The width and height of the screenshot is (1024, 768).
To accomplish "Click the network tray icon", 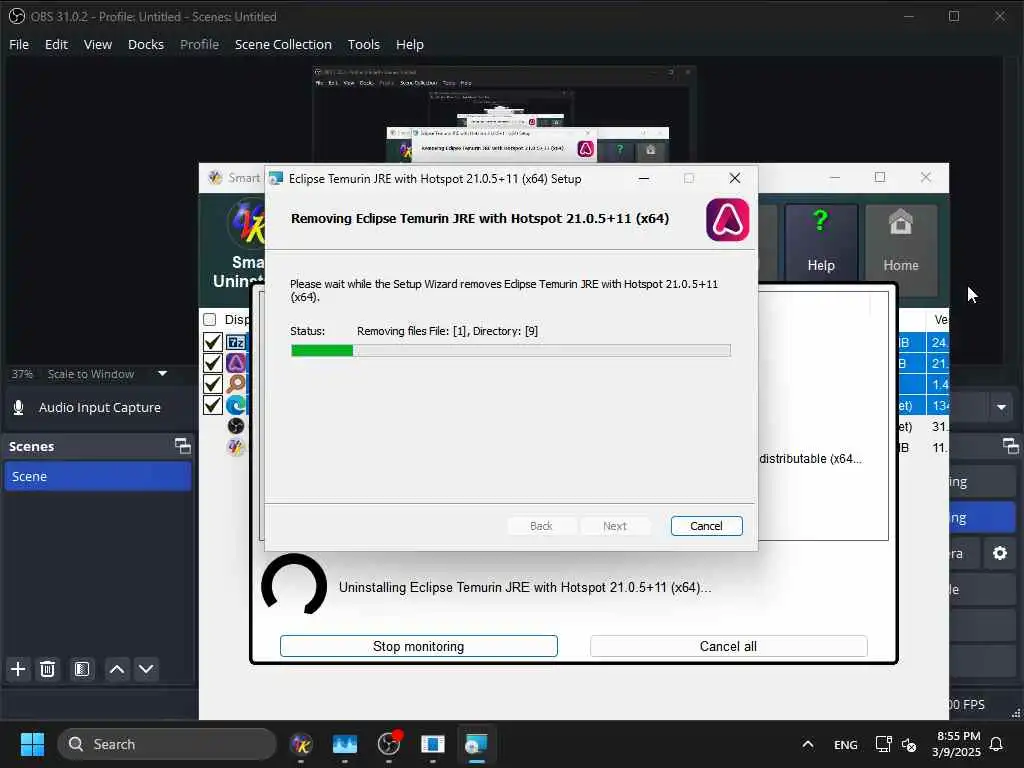I will 884,744.
